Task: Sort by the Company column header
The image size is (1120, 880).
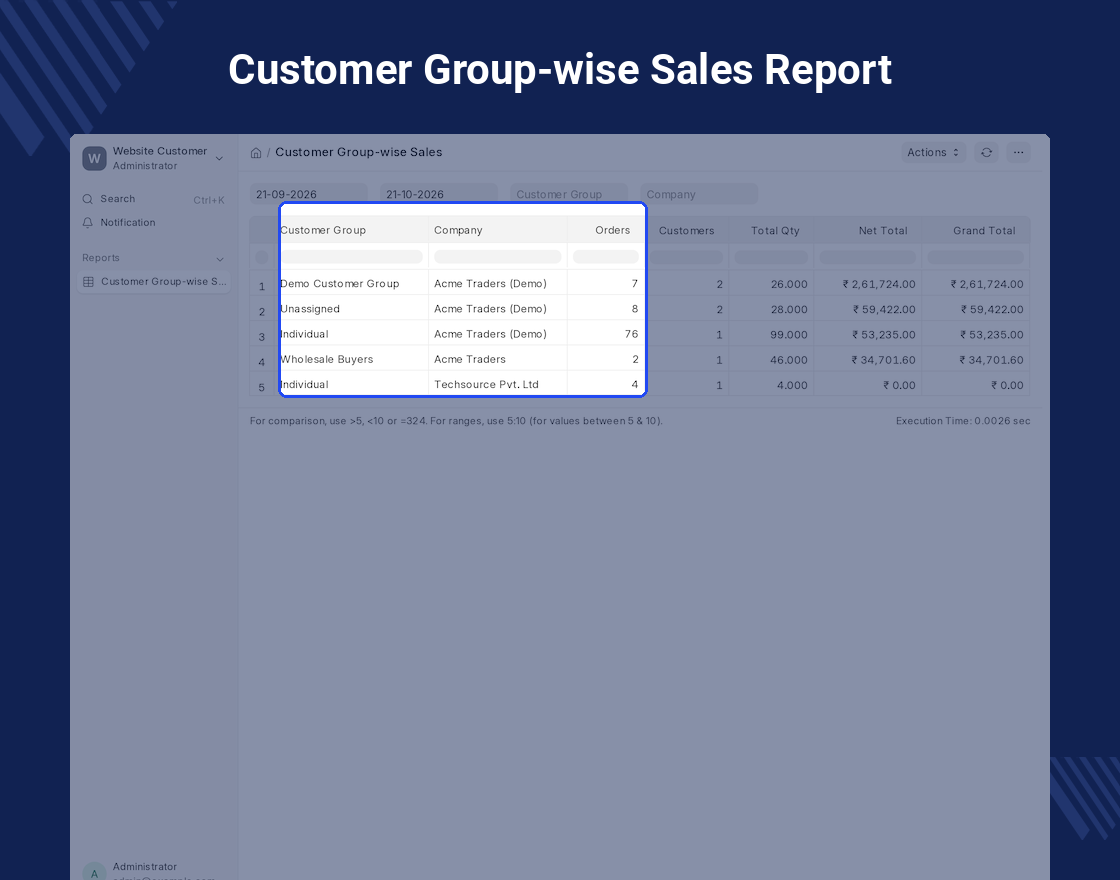Action: 458,230
